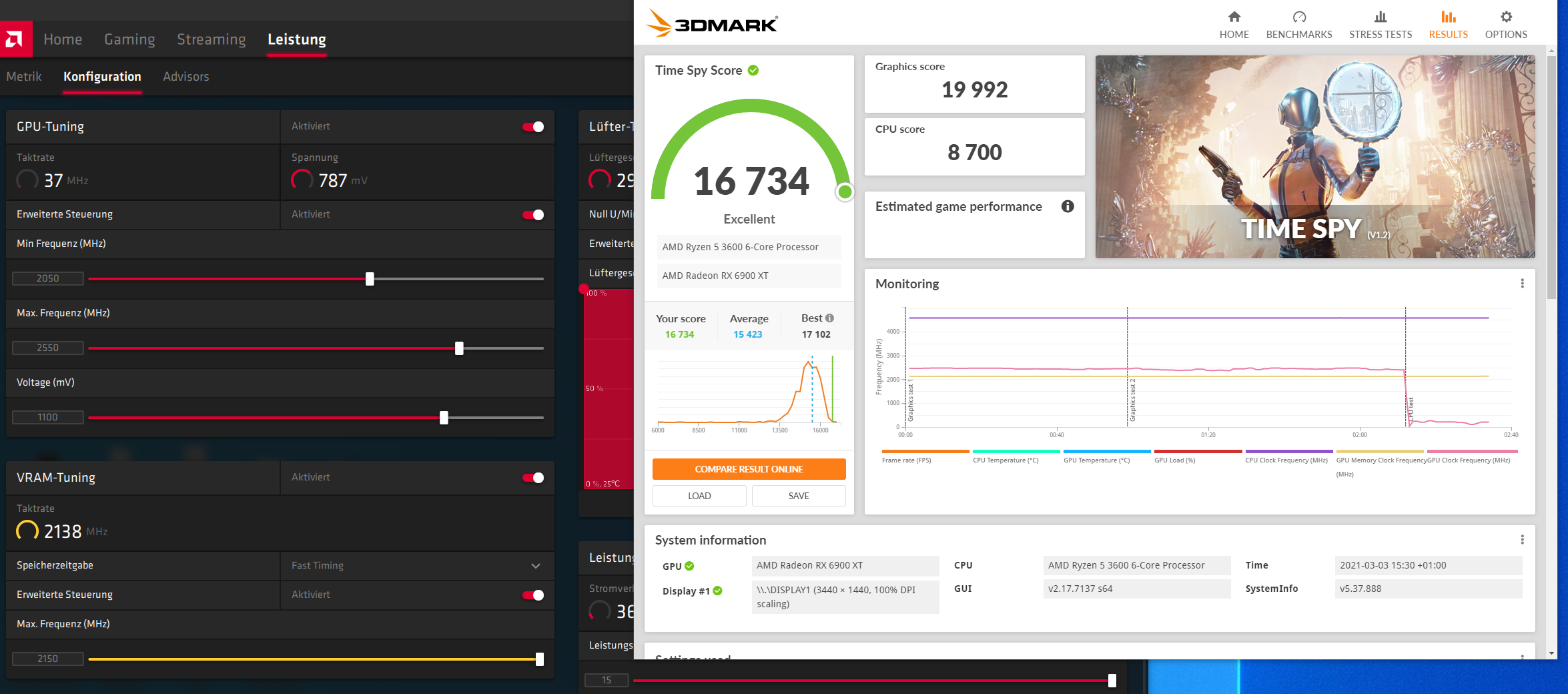Open Metrik sub-tab
Viewport: 1568px width, 694px height.
(24, 77)
